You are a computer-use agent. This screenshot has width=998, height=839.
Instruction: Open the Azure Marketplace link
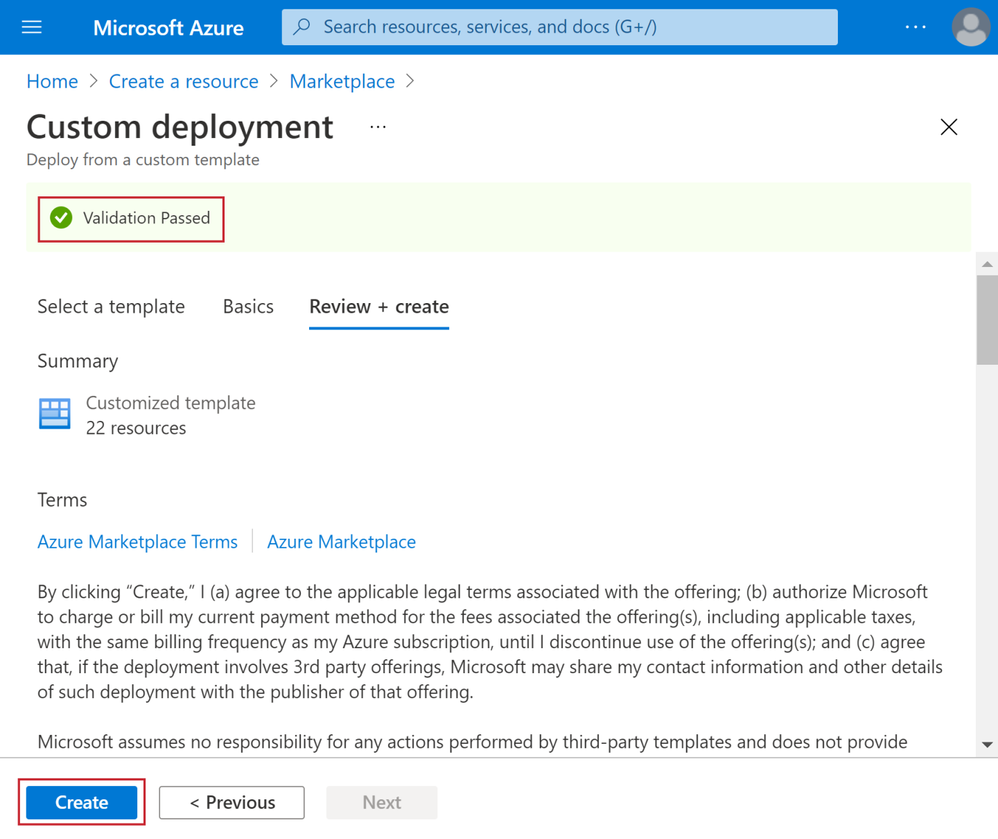(341, 542)
